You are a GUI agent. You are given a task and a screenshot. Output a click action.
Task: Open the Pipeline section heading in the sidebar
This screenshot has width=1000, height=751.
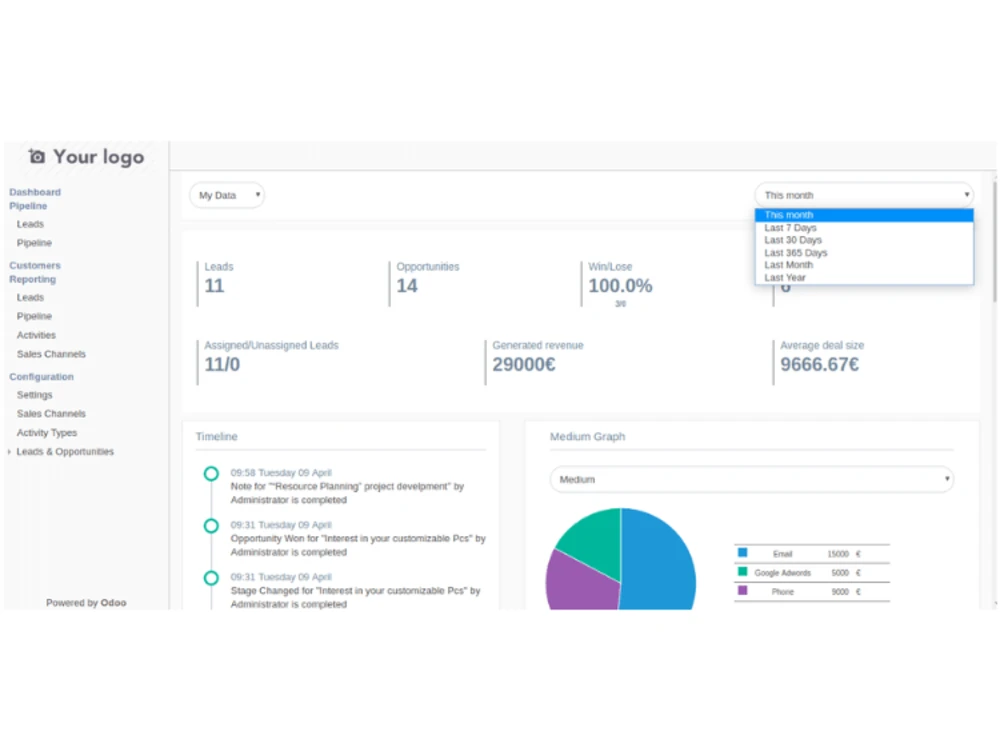(28, 206)
